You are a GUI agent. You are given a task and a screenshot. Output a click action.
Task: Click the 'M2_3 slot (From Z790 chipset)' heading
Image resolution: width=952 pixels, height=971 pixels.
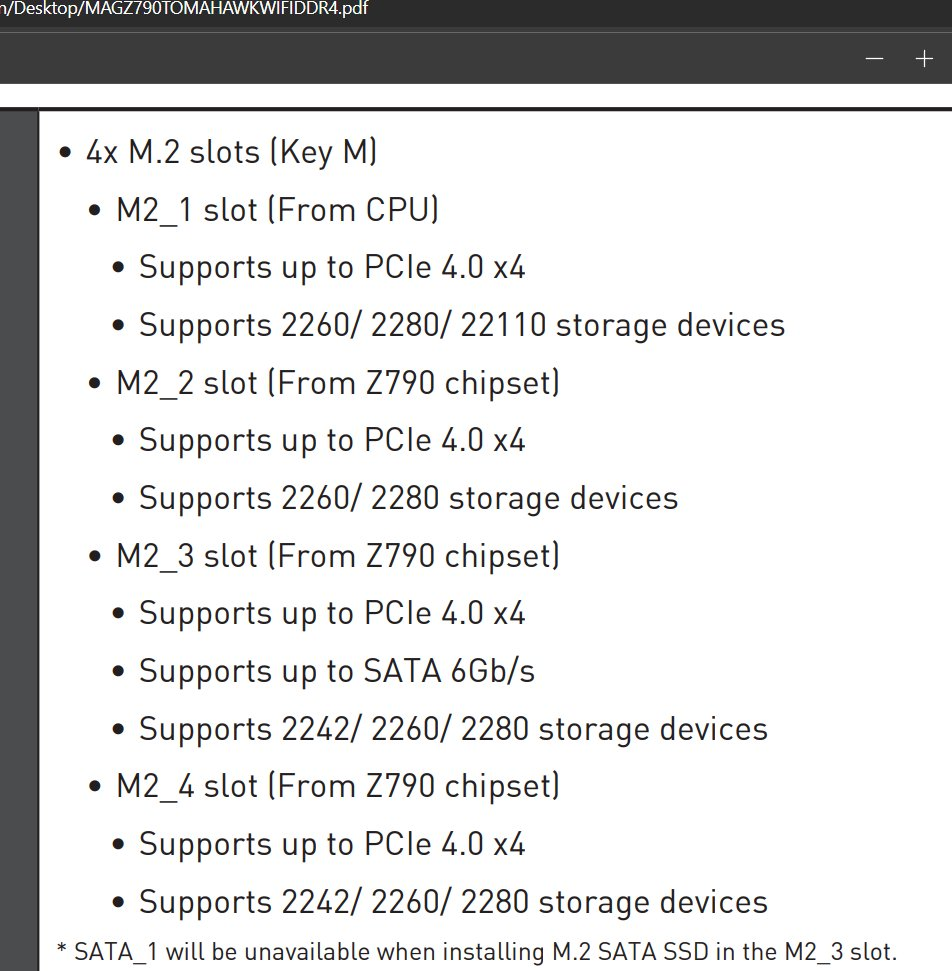pos(338,555)
